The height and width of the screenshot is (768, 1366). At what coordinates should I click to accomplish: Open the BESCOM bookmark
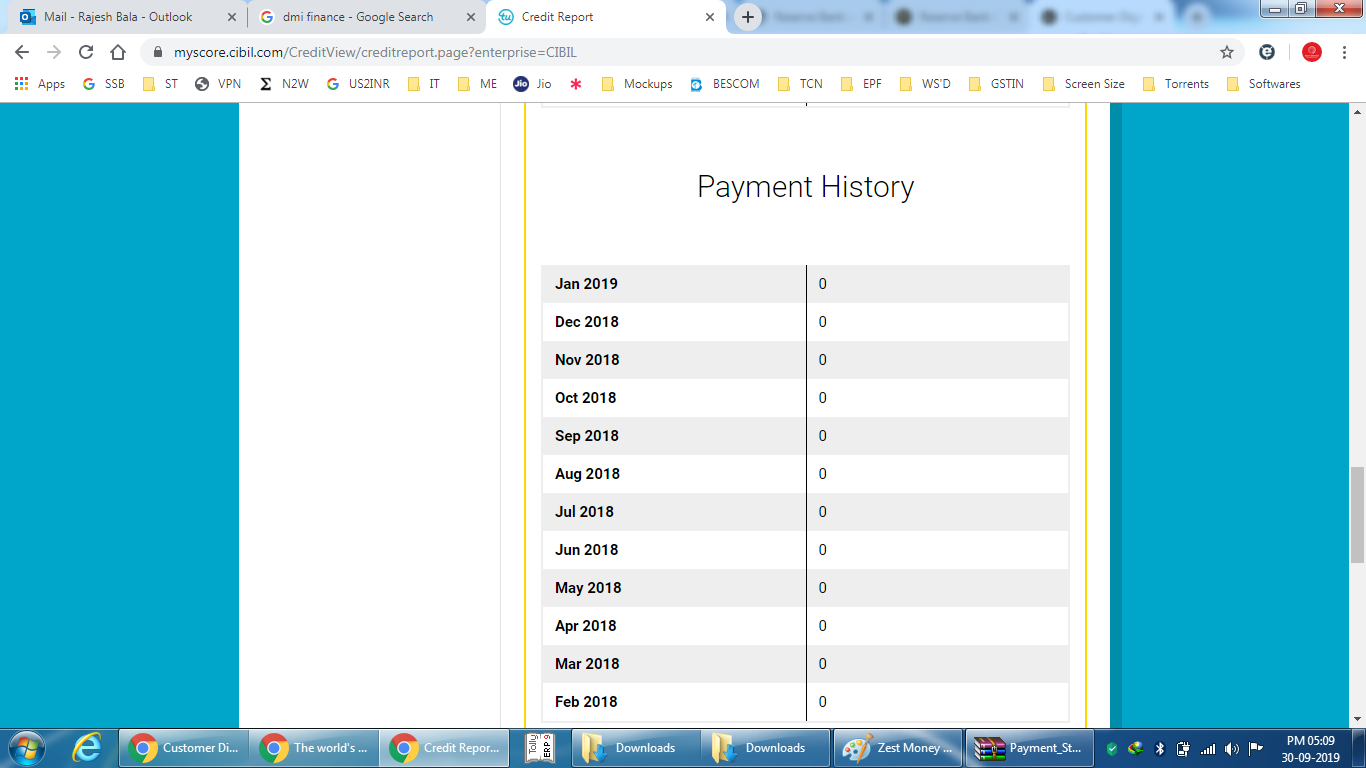(725, 84)
